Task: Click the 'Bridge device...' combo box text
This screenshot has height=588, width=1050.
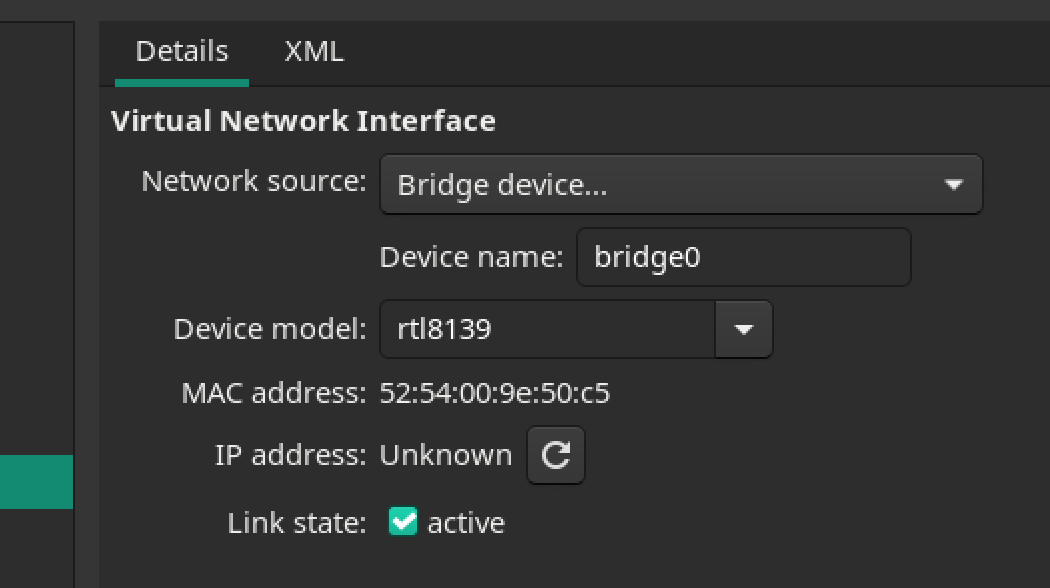Action: point(502,185)
